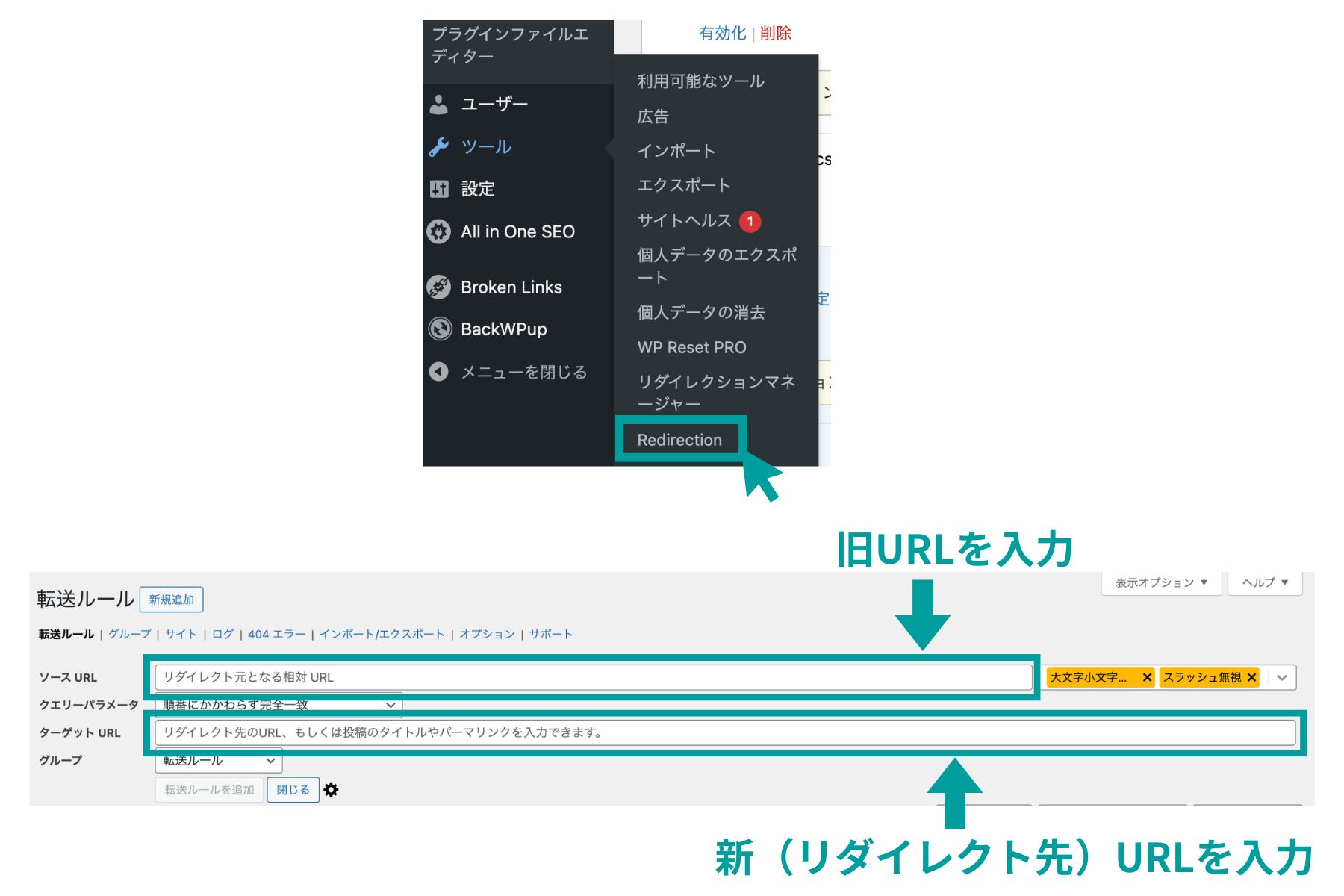Select Redirection submenu item
1344x896 pixels.
coord(679,440)
